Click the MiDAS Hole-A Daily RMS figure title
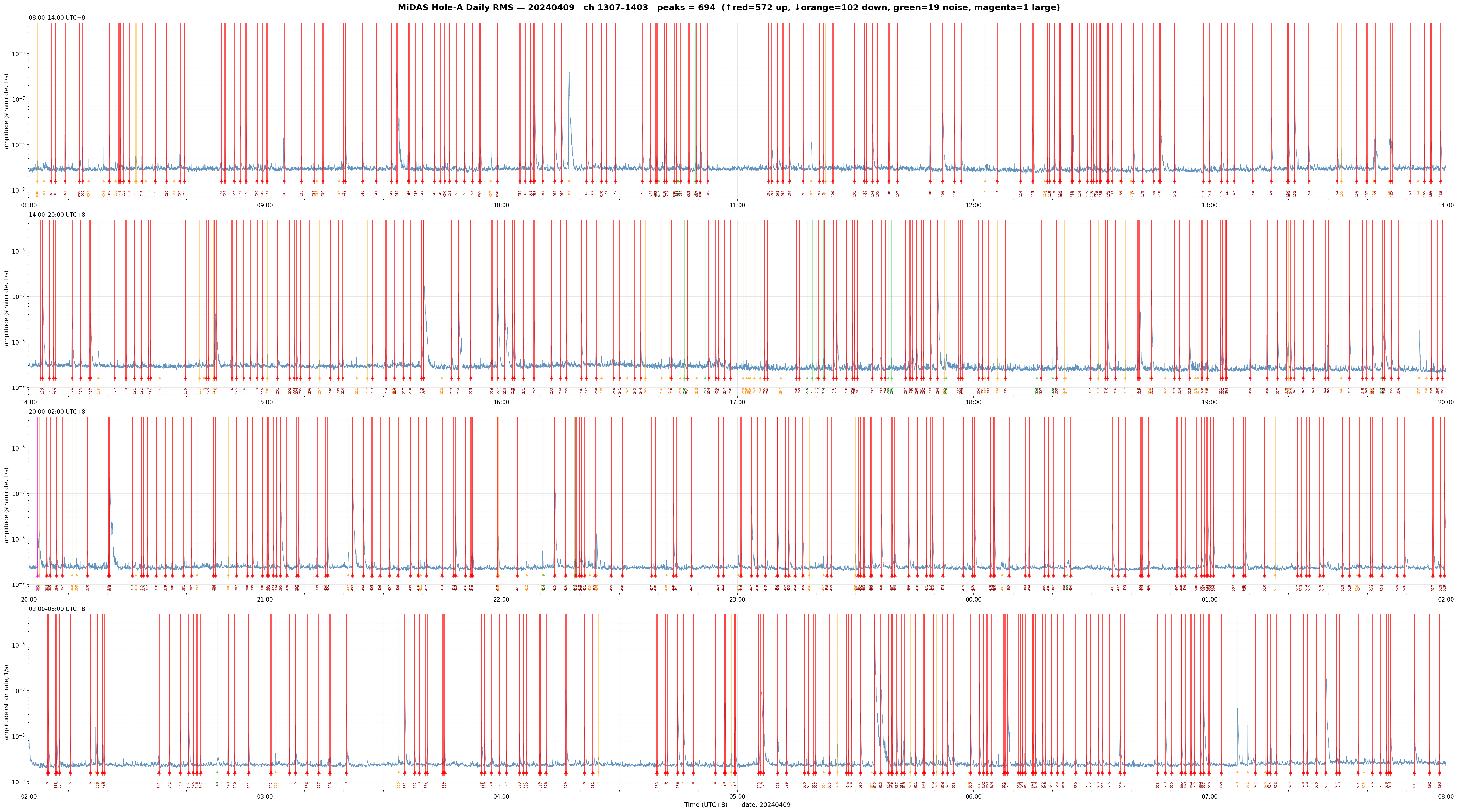1458x812 pixels. point(729,7)
